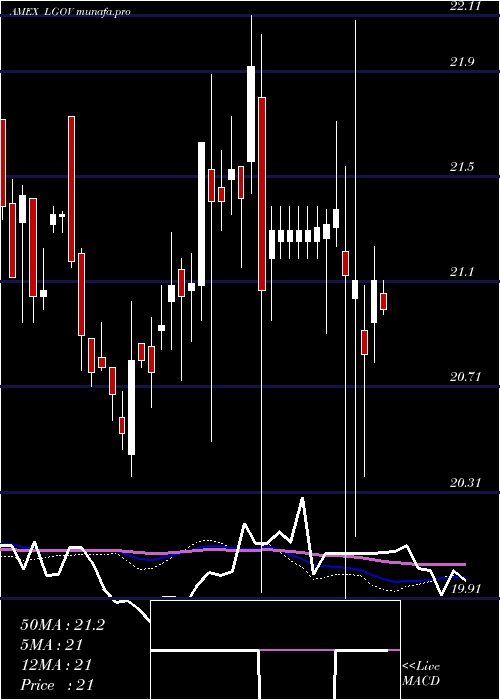The width and height of the screenshot is (500, 700).
Task: Click the 21.1 price axis label
Action: coord(462,272)
